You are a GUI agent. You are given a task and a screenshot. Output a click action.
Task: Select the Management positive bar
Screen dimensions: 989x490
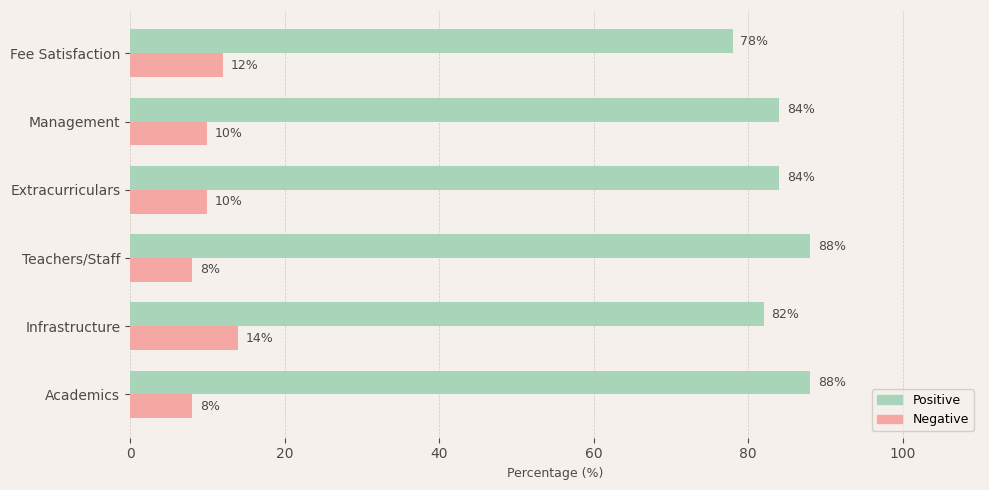tap(454, 110)
